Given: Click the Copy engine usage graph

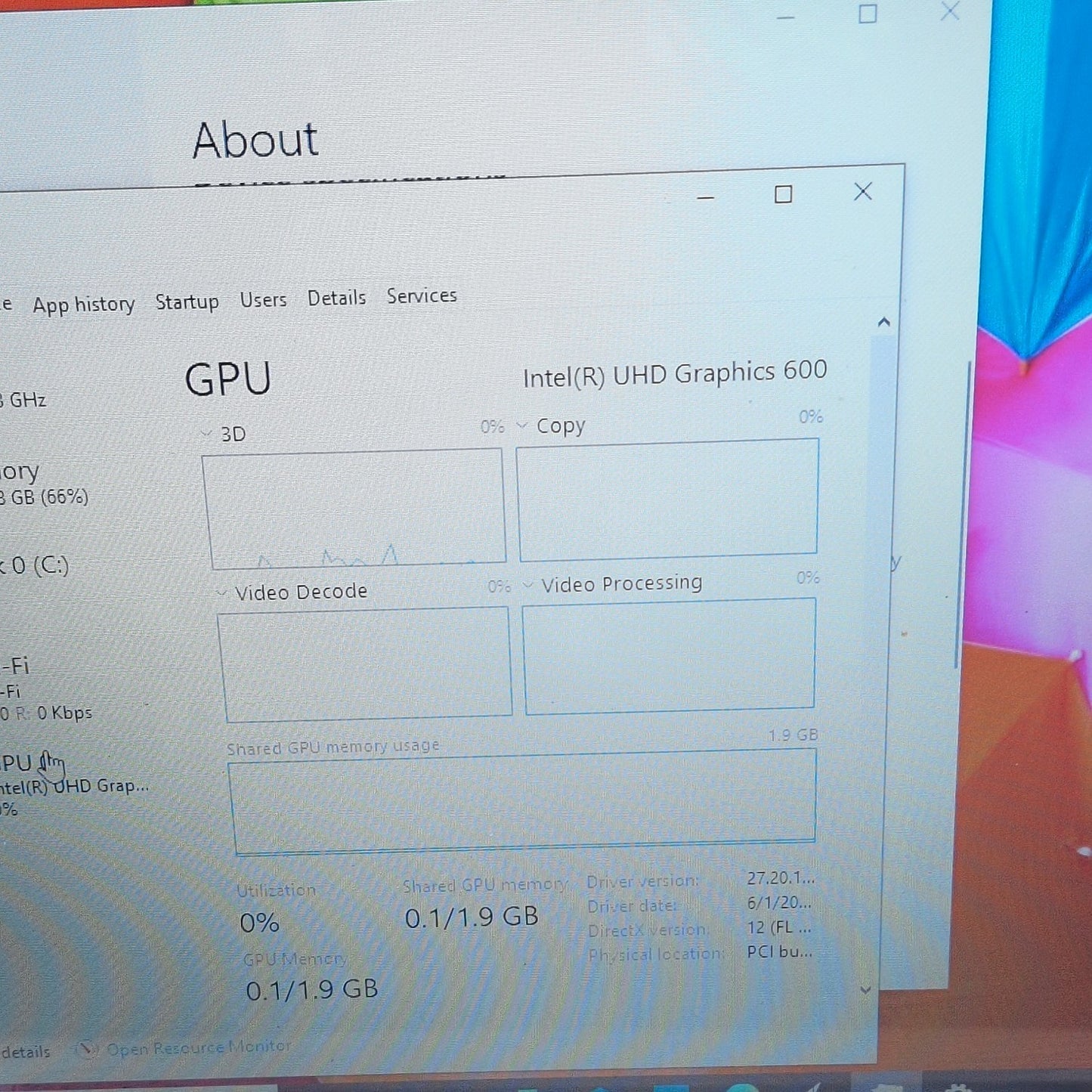Looking at the screenshot, I should click(x=667, y=500).
